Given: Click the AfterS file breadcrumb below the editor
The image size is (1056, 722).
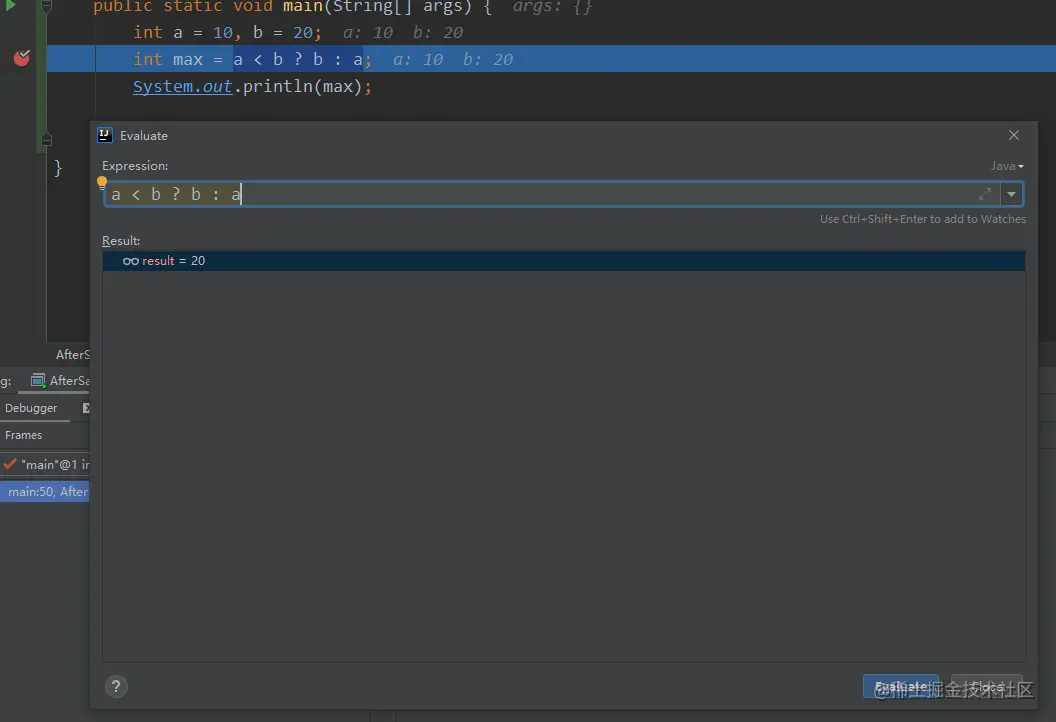Looking at the screenshot, I should point(73,354).
